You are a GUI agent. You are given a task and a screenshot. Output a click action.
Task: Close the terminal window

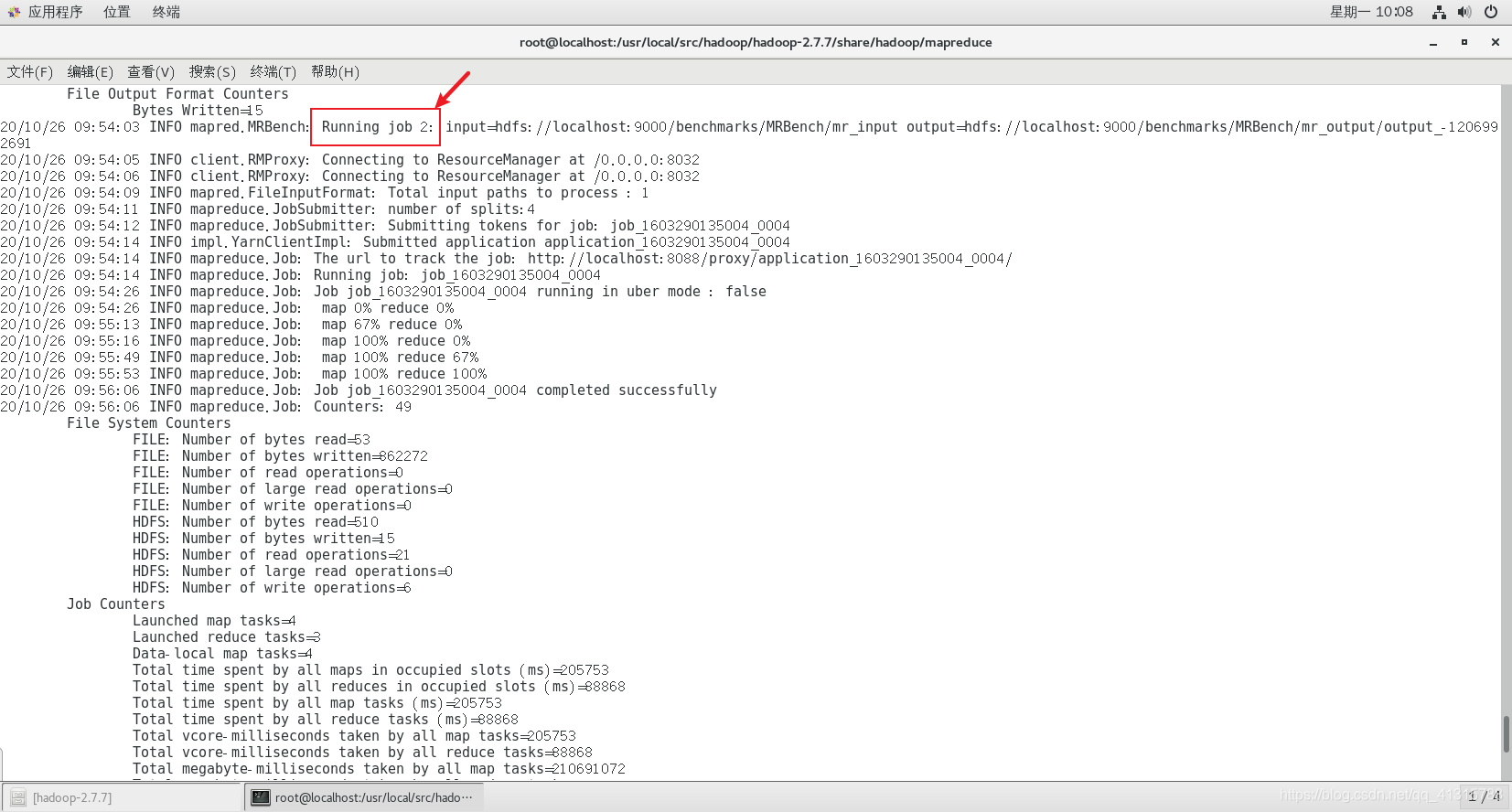pyautogui.click(x=1496, y=42)
